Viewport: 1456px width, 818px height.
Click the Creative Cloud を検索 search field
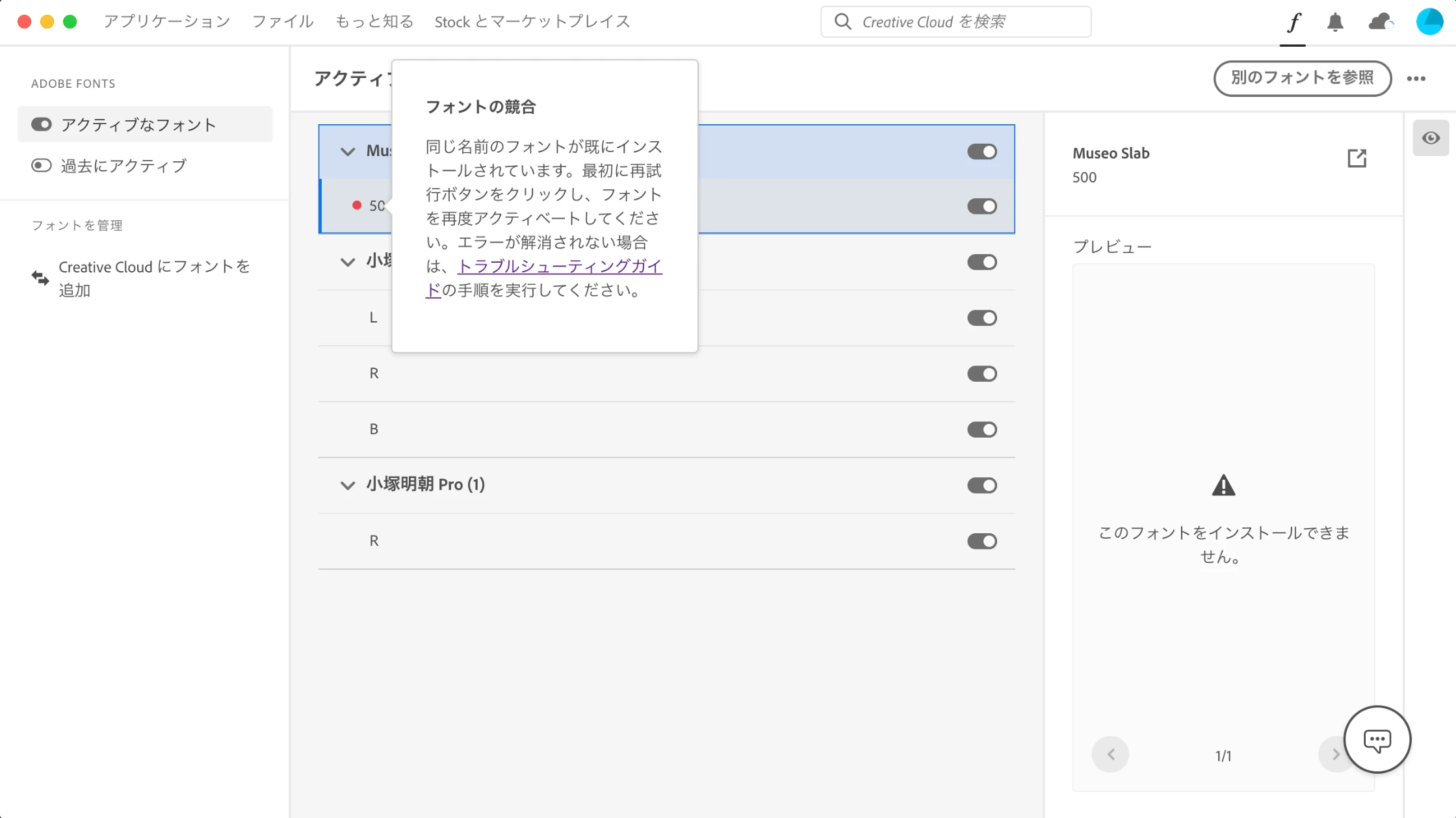[x=955, y=21]
